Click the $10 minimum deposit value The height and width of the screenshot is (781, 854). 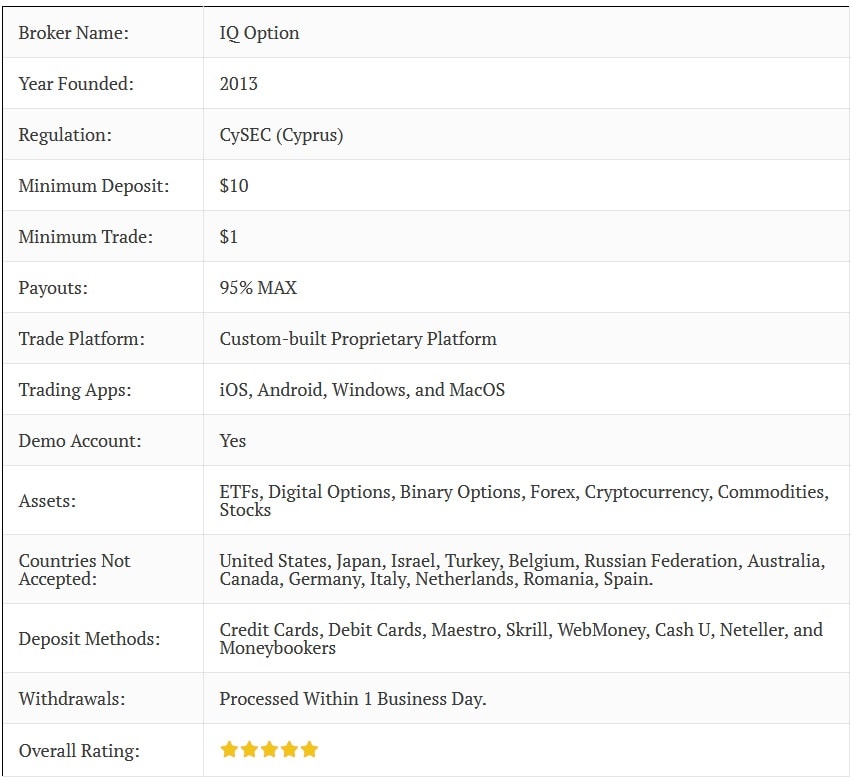pos(234,186)
